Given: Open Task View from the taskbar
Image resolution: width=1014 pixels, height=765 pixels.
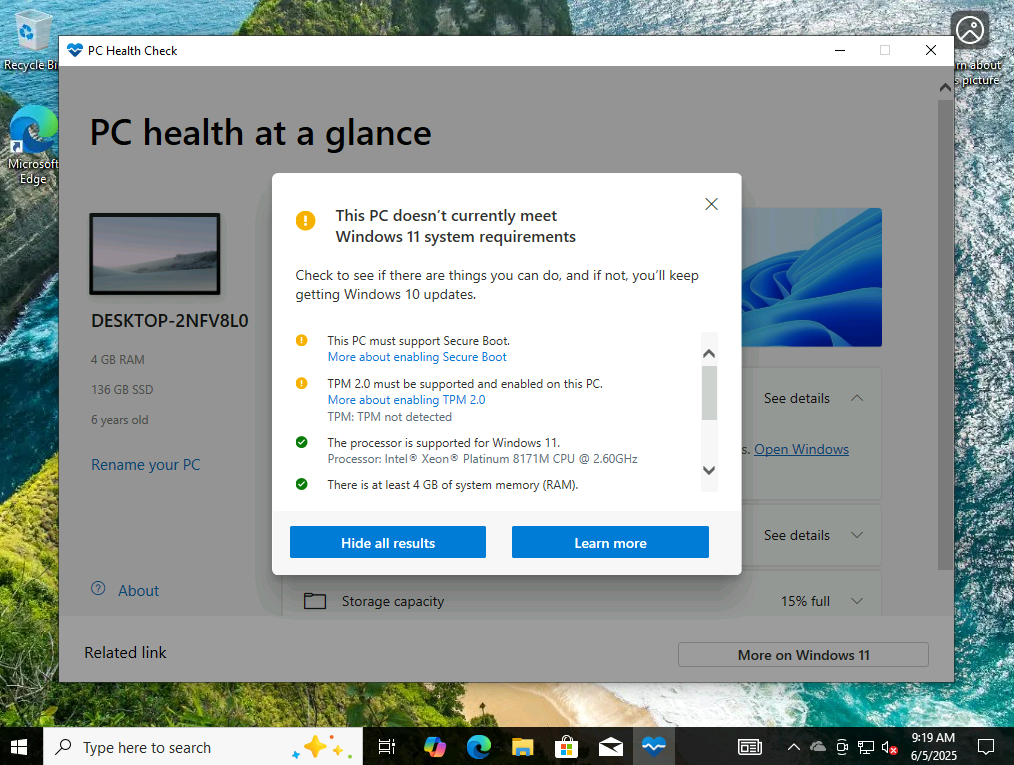Looking at the screenshot, I should (x=387, y=747).
